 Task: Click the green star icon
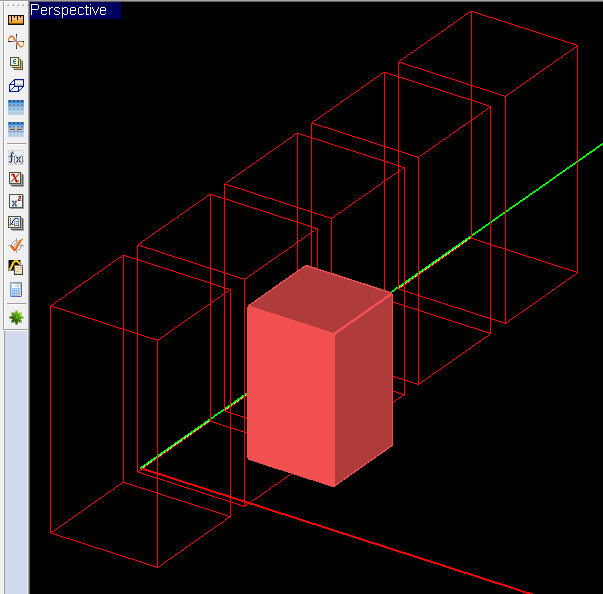pos(16,317)
